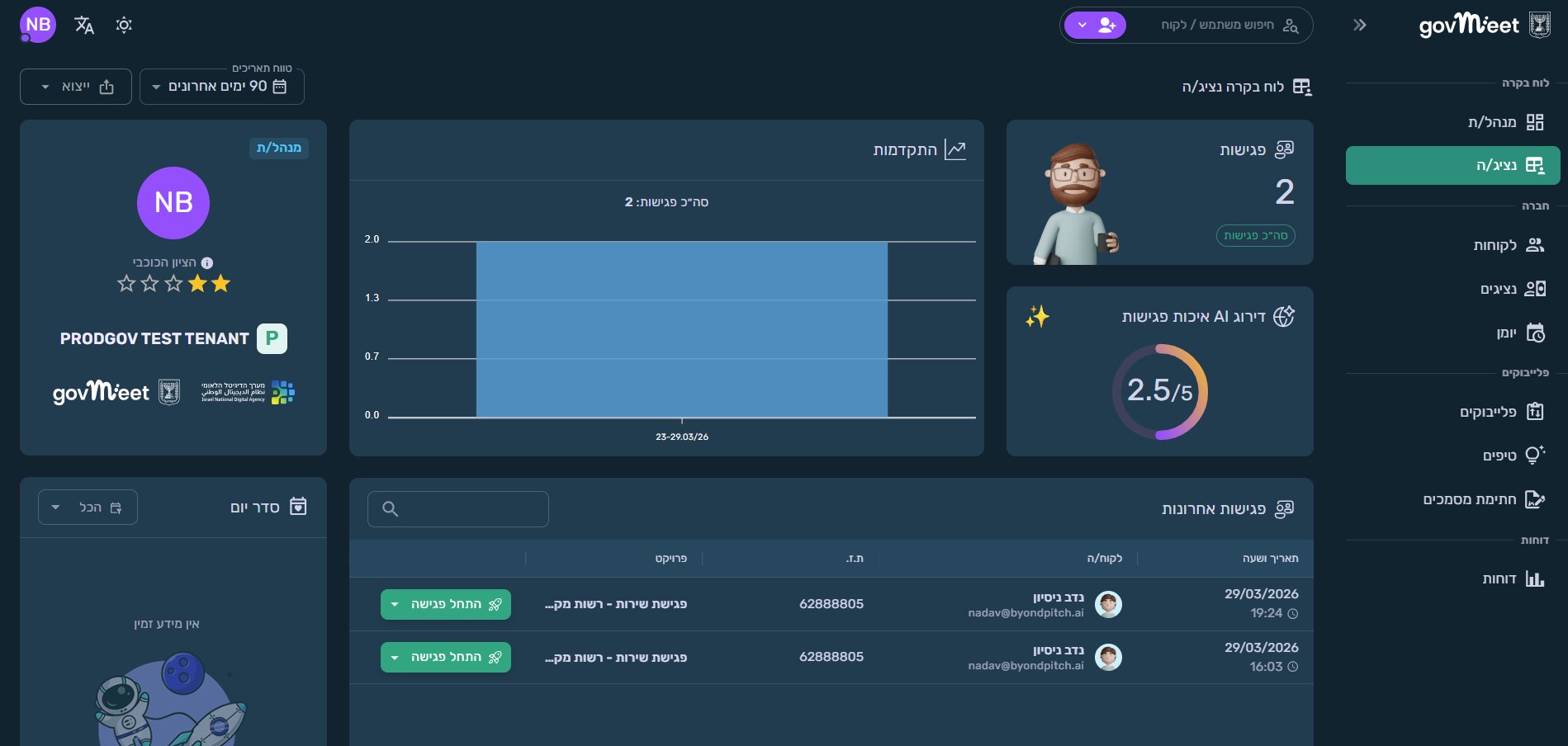Open the NB user avatar menu
Image resolution: width=1568 pixels, height=746 pixels.
tap(38, 25)
